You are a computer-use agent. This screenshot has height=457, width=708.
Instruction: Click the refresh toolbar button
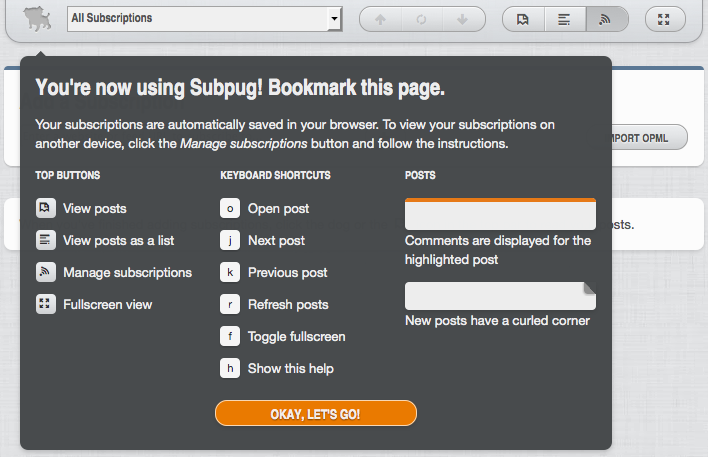click(x=421, y=19)
